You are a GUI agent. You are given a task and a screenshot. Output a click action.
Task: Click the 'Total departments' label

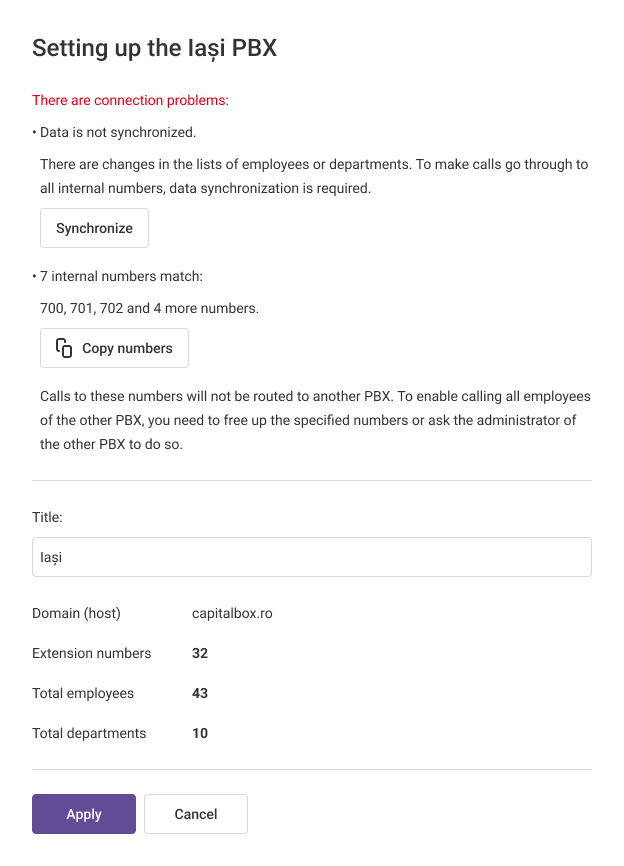click(89, 733)
